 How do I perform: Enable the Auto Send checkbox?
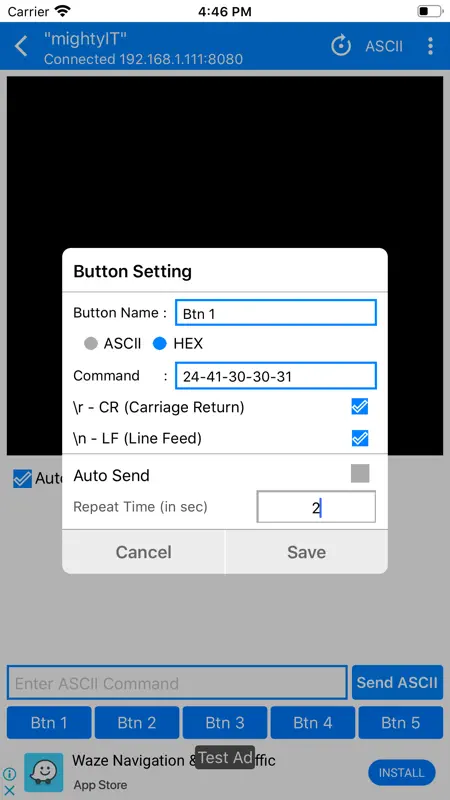(x=360, y=473)
